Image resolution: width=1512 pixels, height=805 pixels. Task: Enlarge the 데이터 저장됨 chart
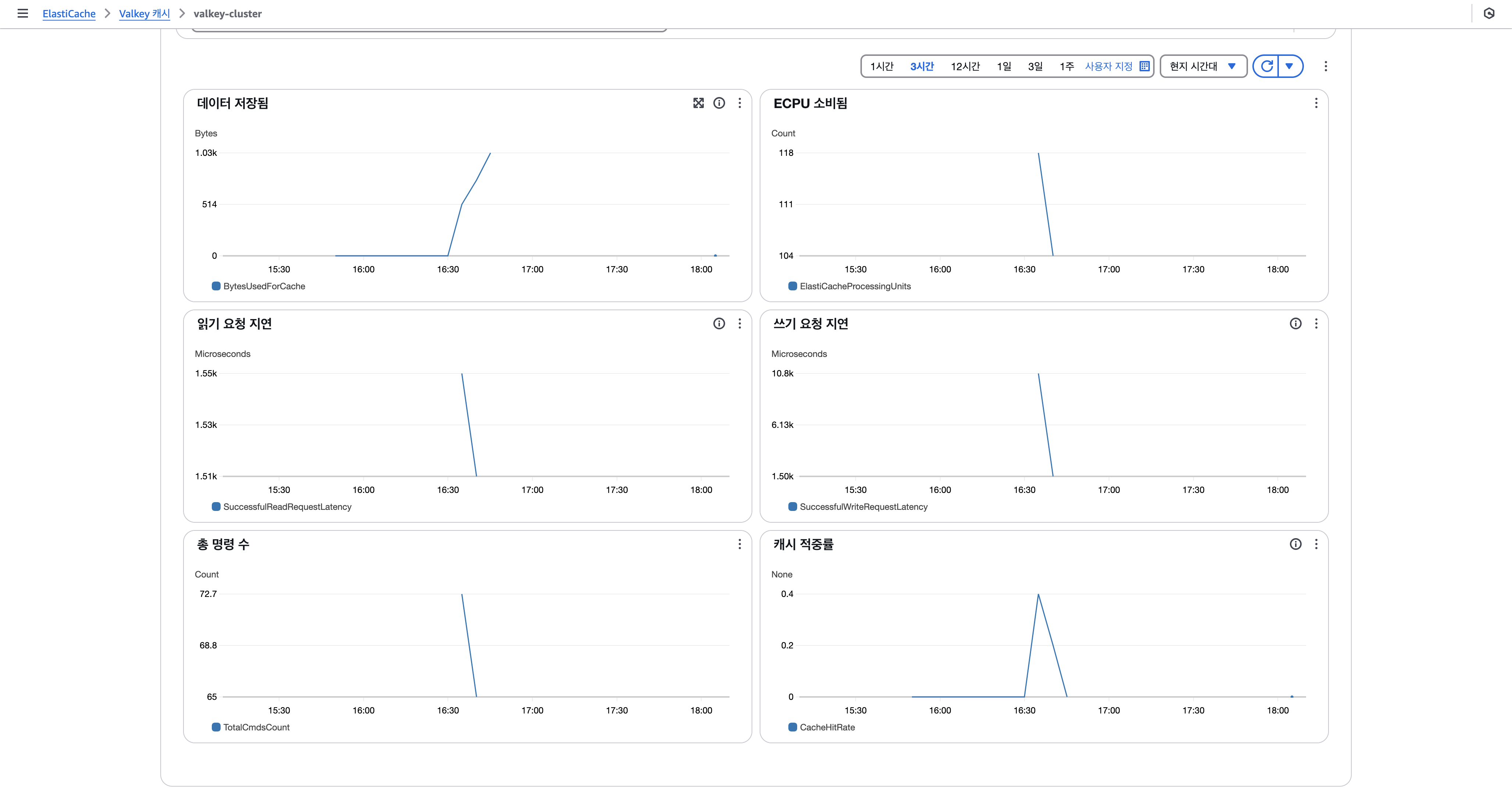698,103
